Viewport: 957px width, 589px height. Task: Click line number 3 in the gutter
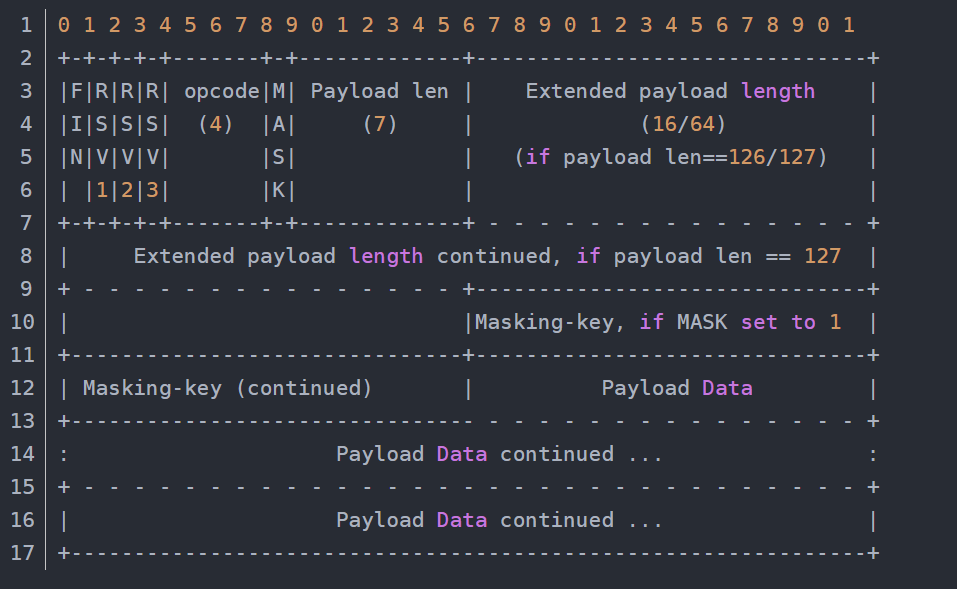coord(26,92)
